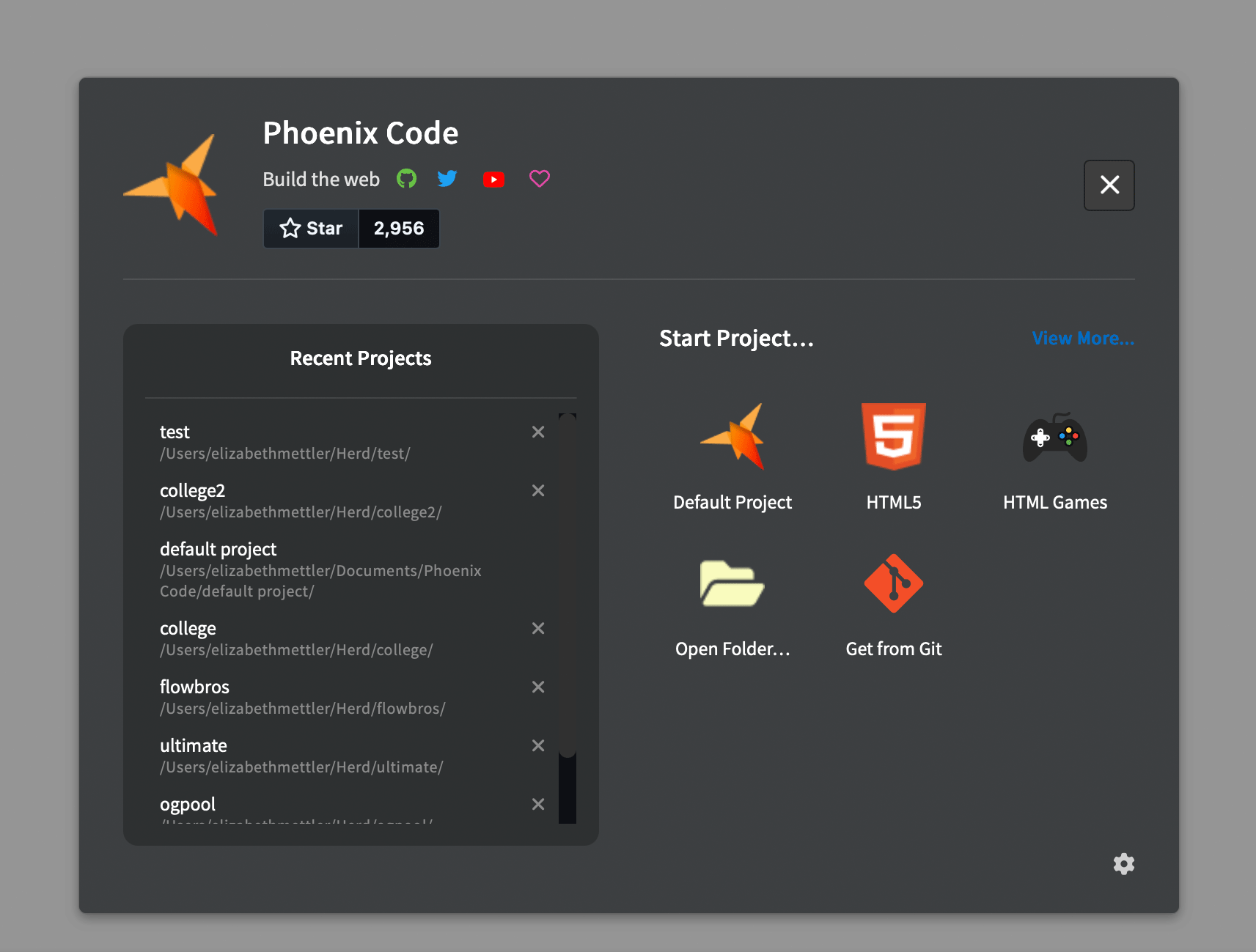Remove ogpool from recent projects
This screenshot has width=1256, height=952.
[538, 805]
